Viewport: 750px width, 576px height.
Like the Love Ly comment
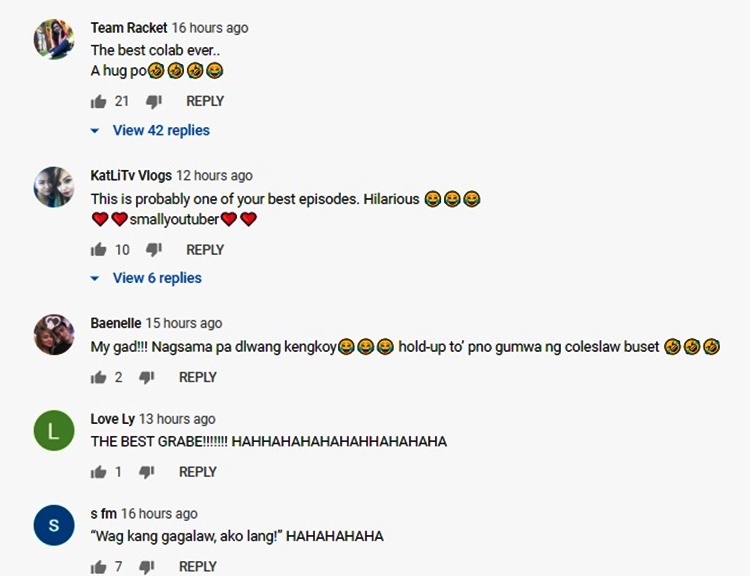coord(99,472)
